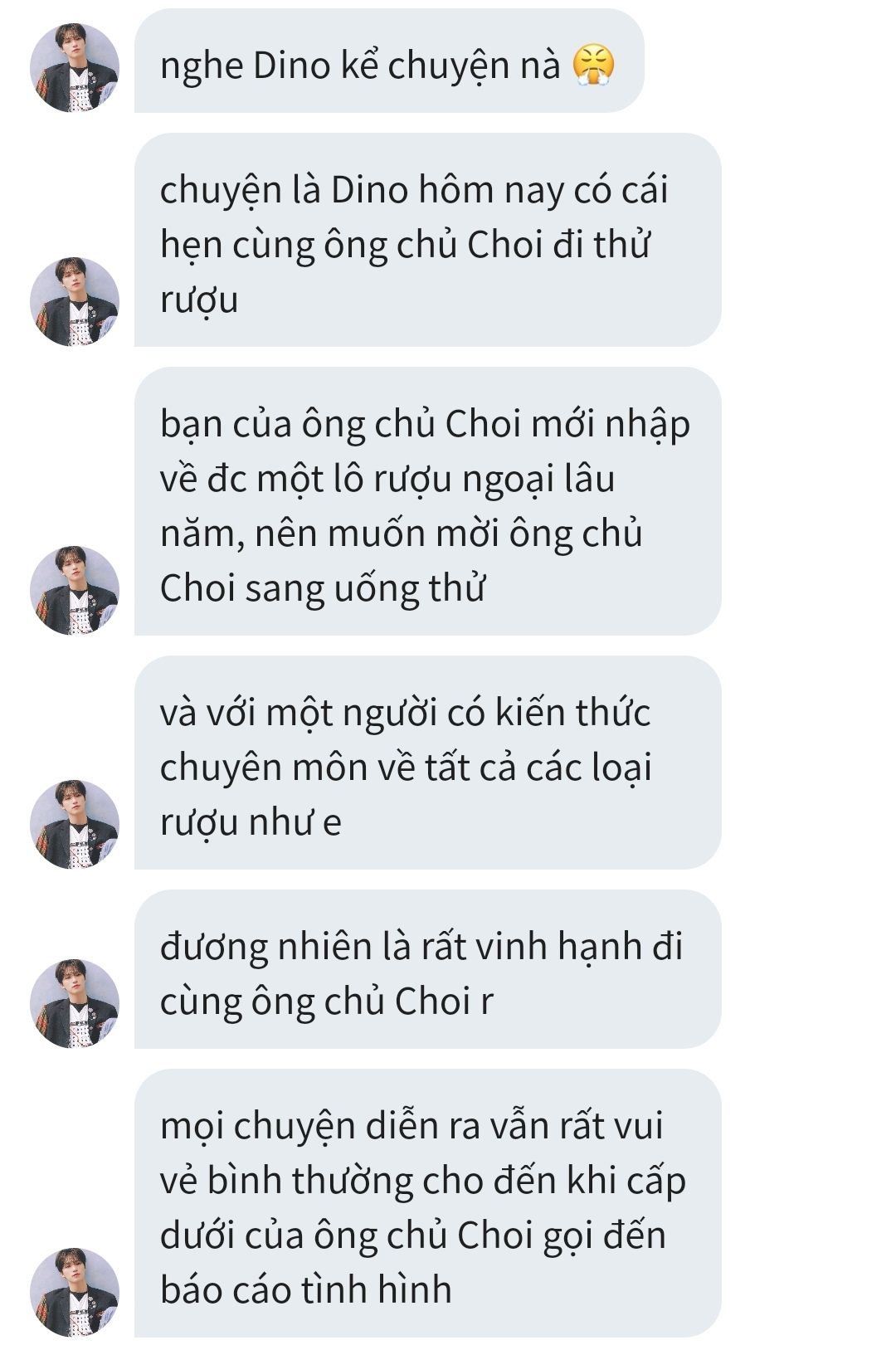Open avatar beside 'nghe Dino kể chuyện nà' message

[75, 67]
